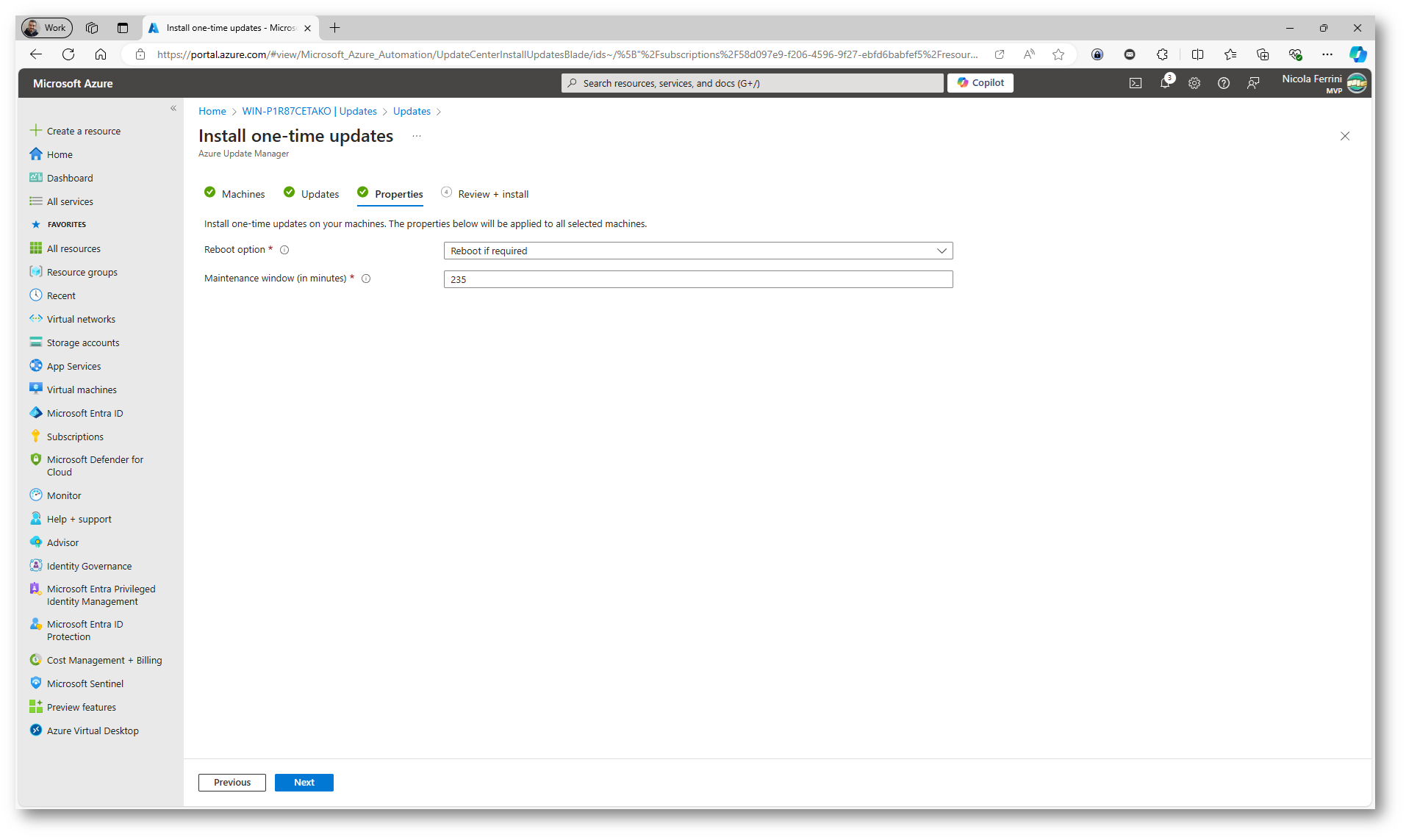Open Nicola Ferrini account menu

[1324, 83]
